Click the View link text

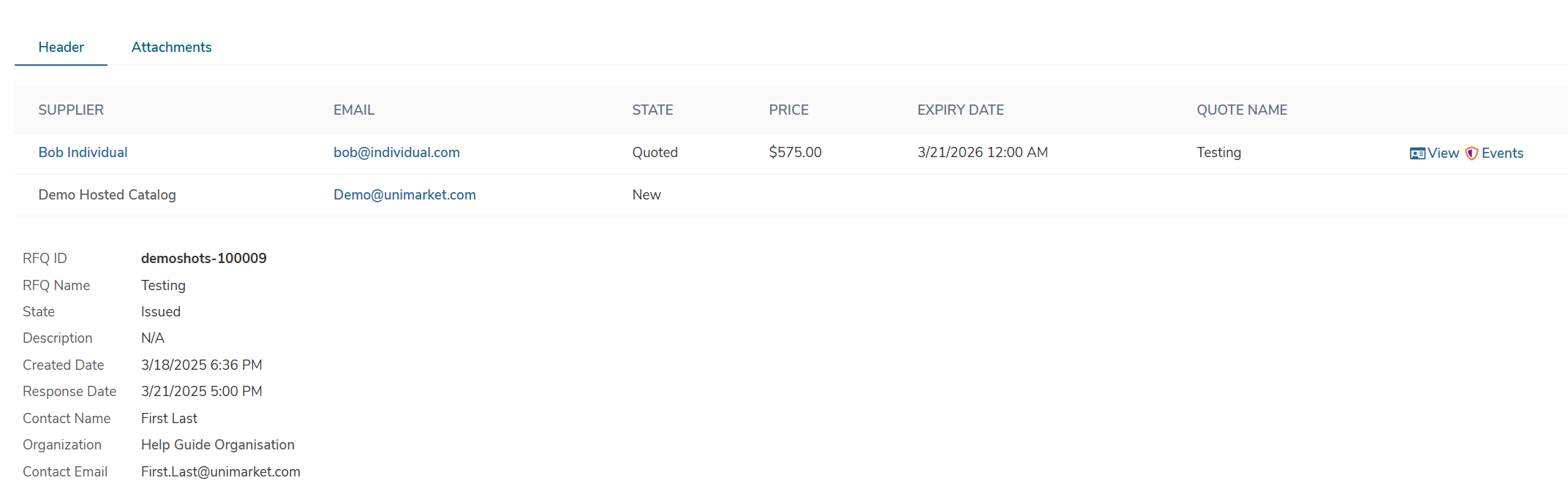(1443, 153)
